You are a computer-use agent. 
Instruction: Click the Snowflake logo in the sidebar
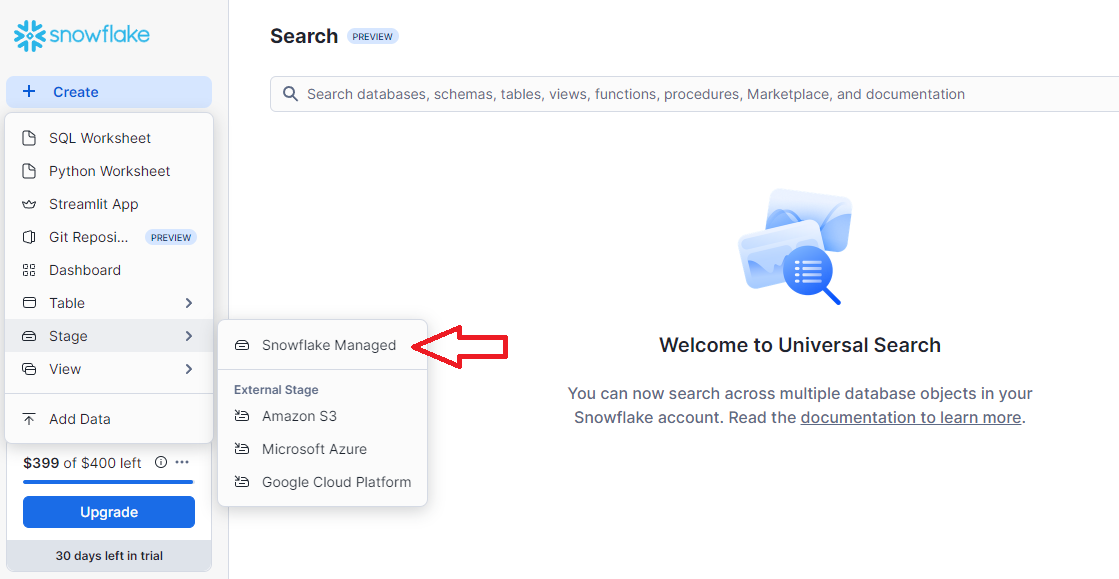point(80,34)
